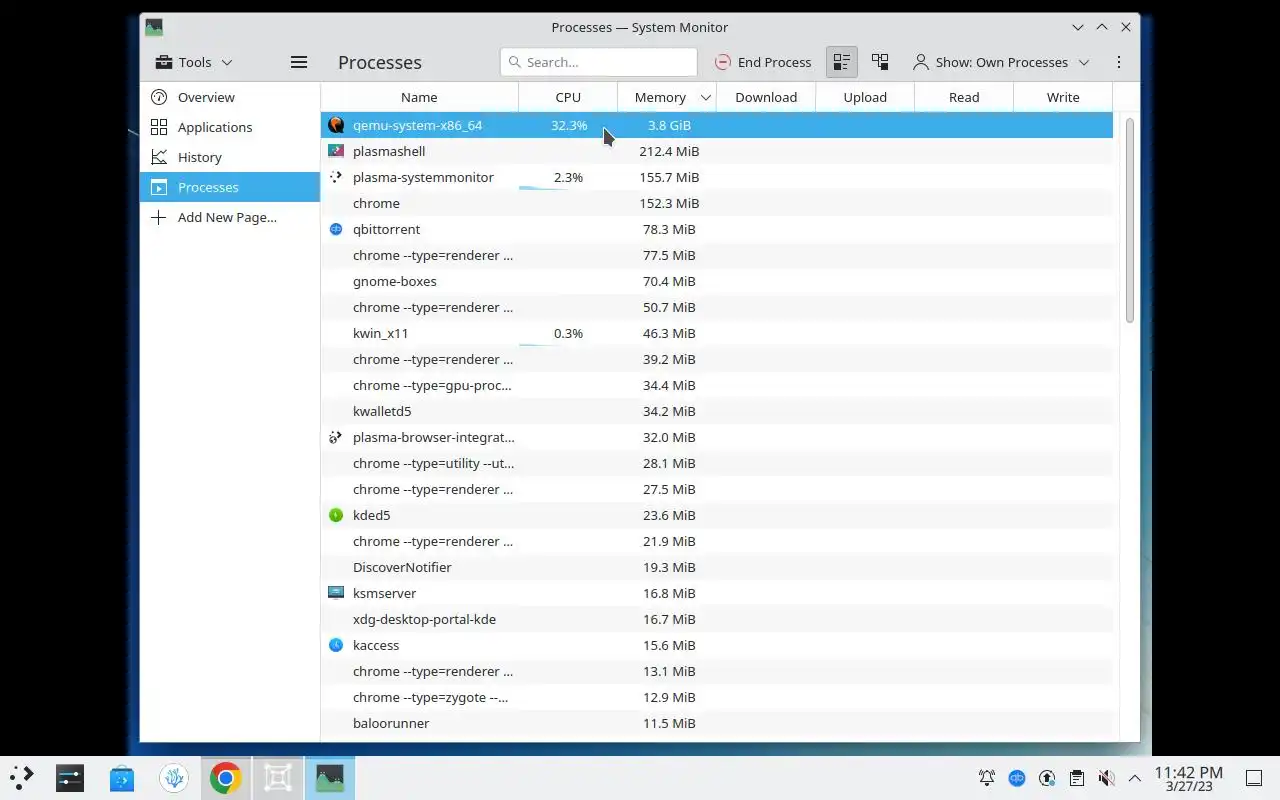
Task: Switch to GNOME Boxes taskbar entry
Action: click(277, 777)
